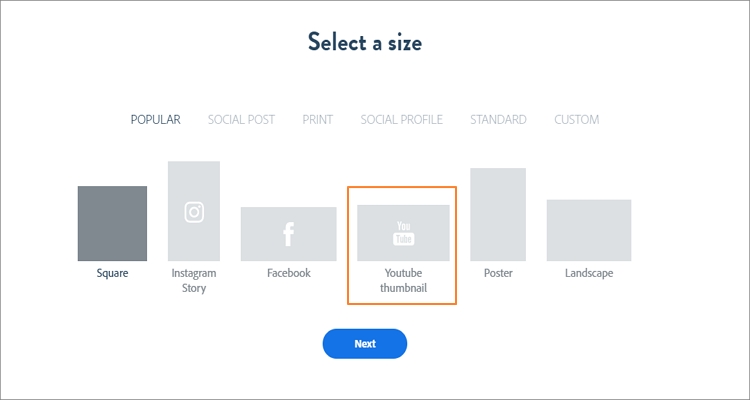Open the SOCIAL PROFILE tab
The width and height of the screenshot is (750, 400).
click(402, 120)
